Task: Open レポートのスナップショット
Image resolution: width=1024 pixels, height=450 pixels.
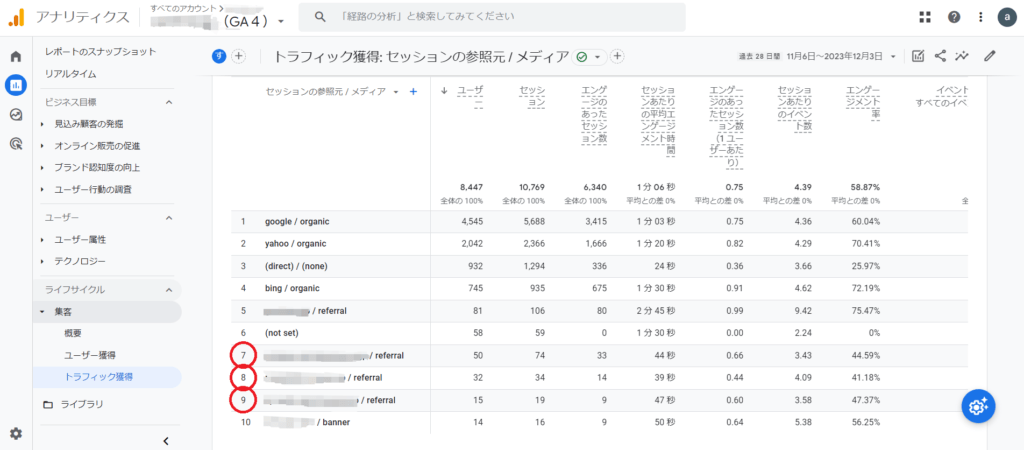Action: [100, 51]
